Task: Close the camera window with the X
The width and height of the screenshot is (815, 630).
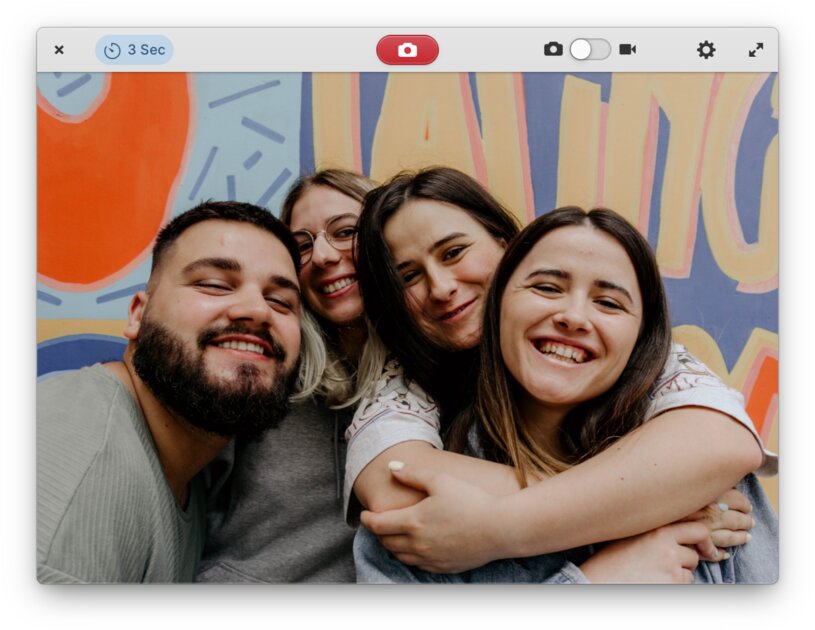Action: tap(59, 50)
